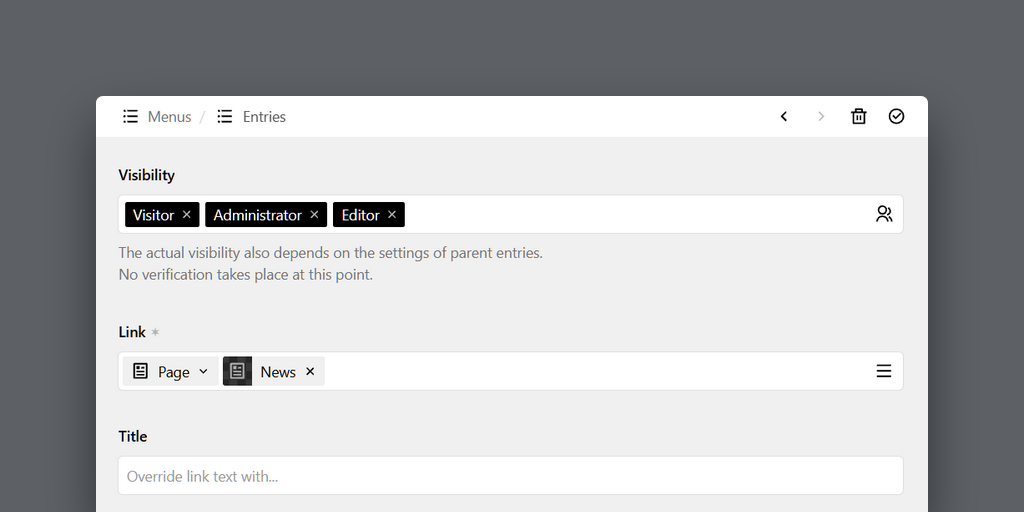Click the trash delete icon
Viewport: 1024px width, 512px height.
(858, 116)
